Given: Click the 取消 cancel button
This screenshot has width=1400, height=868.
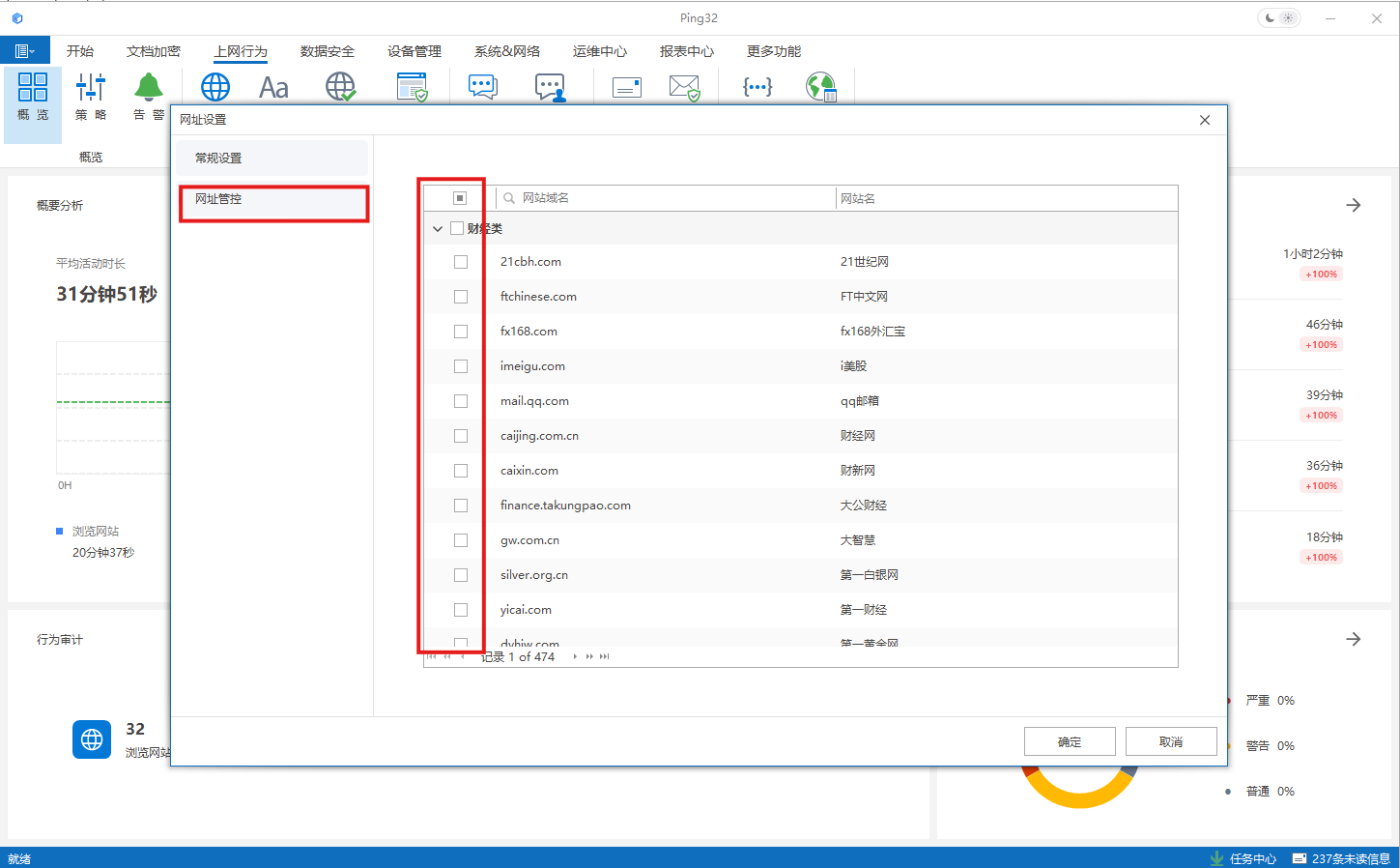Looking at the screenshot, I should click(1171, 742).
